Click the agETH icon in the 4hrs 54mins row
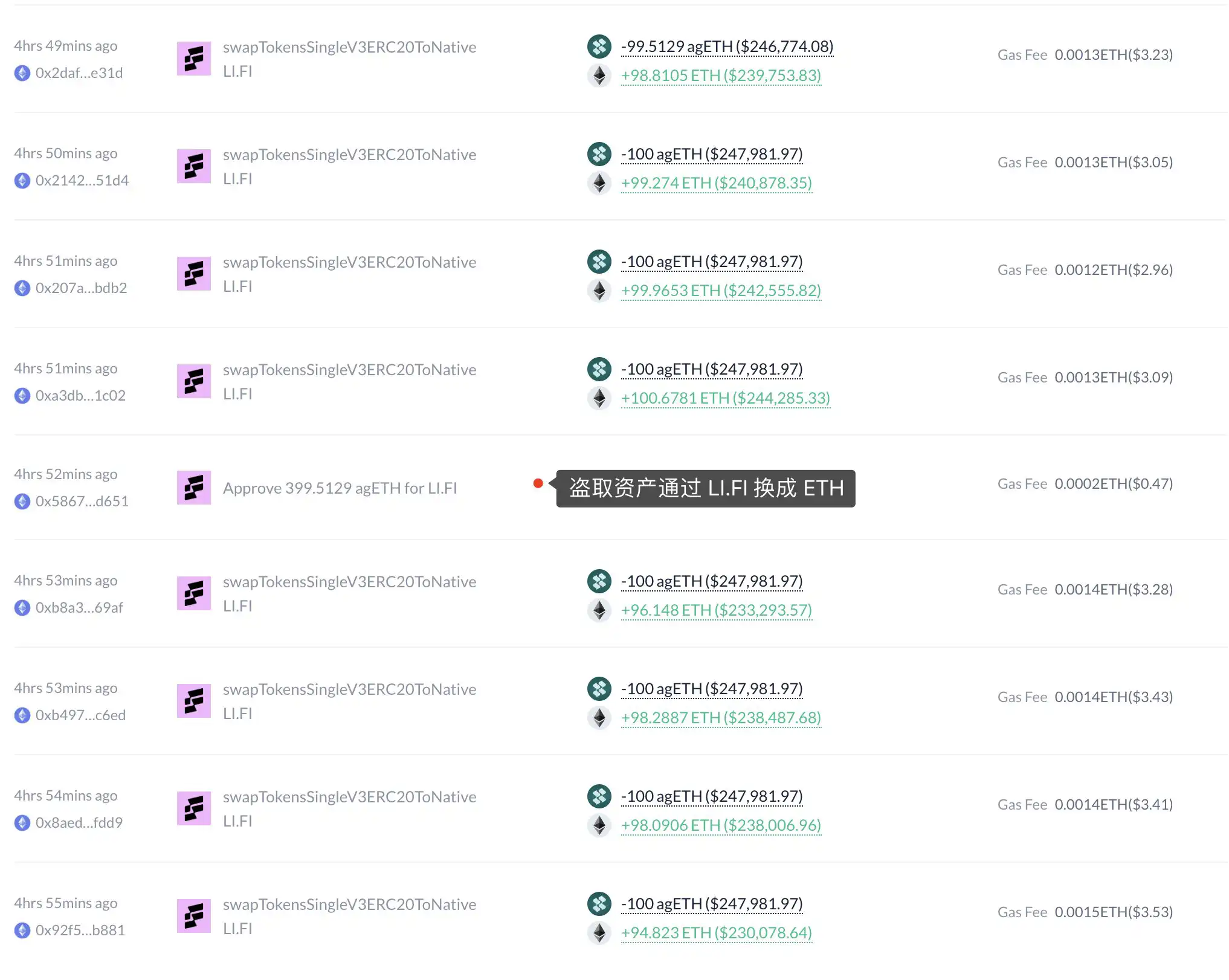This screenshot has height=980, width=1229. [600, 796]
